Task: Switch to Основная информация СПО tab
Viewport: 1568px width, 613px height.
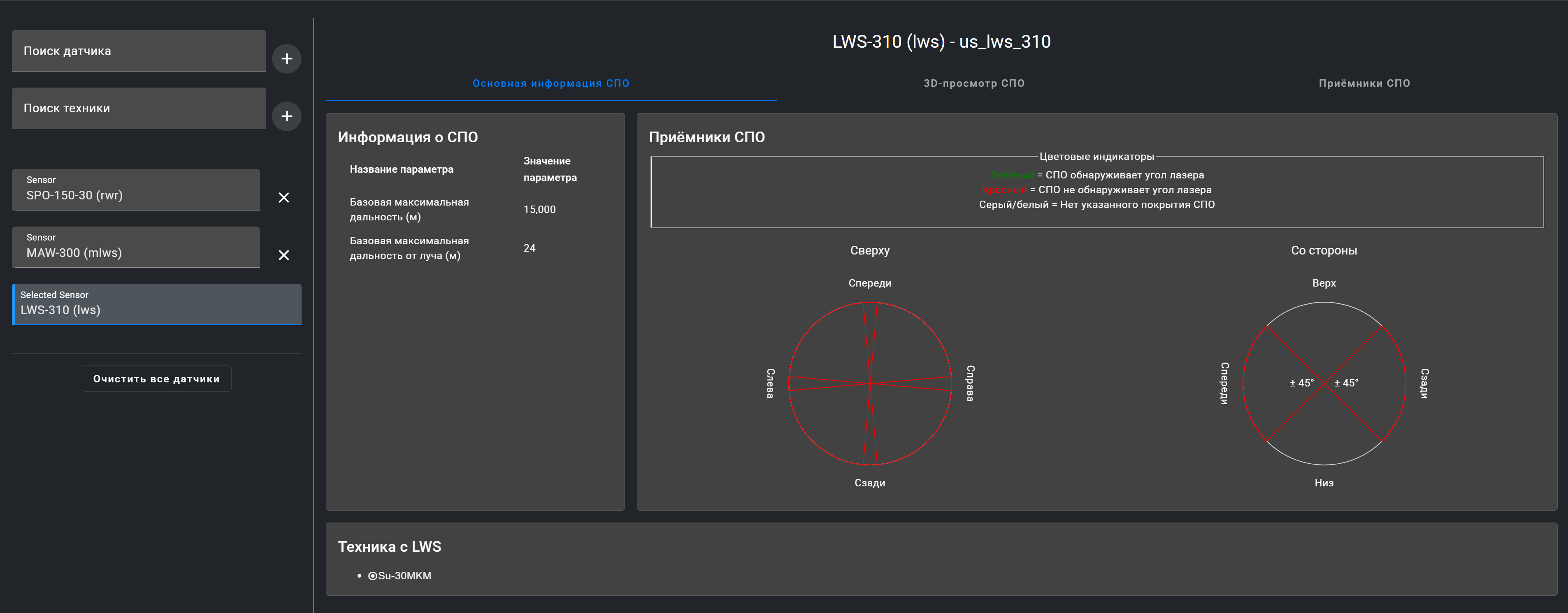Action: pyautogui.click(x=551, y=83)
